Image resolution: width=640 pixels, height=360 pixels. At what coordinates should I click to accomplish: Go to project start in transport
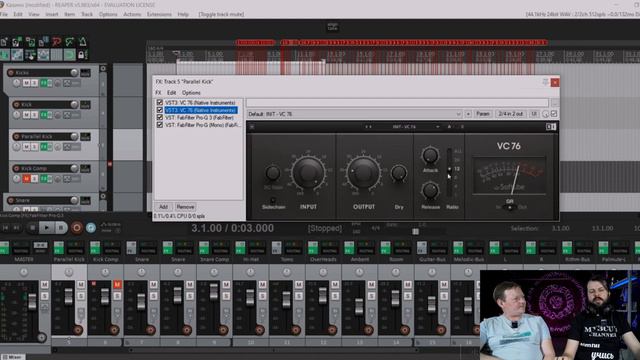6,228
